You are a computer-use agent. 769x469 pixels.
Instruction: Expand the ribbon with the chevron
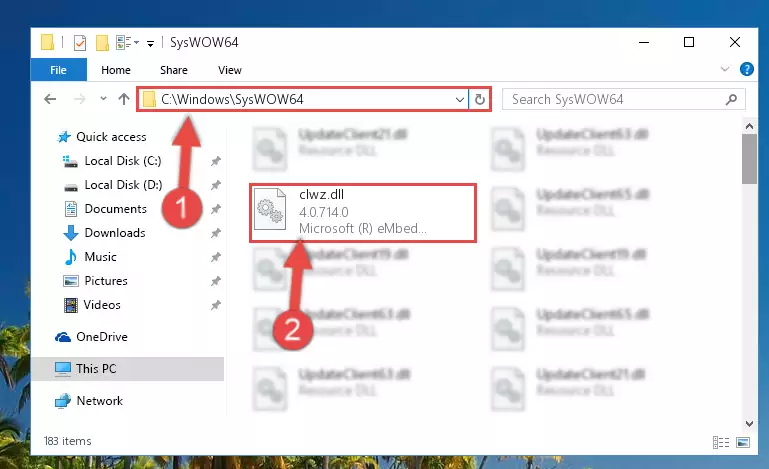[724, 69]
